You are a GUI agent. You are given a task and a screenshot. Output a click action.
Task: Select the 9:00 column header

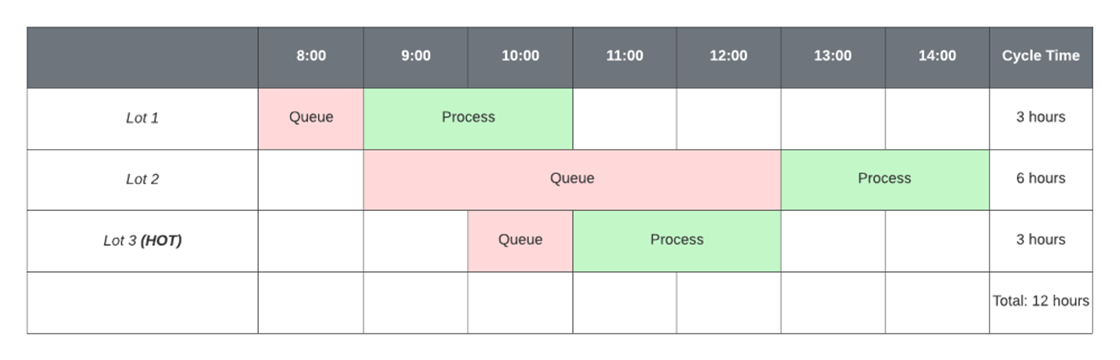416,57
